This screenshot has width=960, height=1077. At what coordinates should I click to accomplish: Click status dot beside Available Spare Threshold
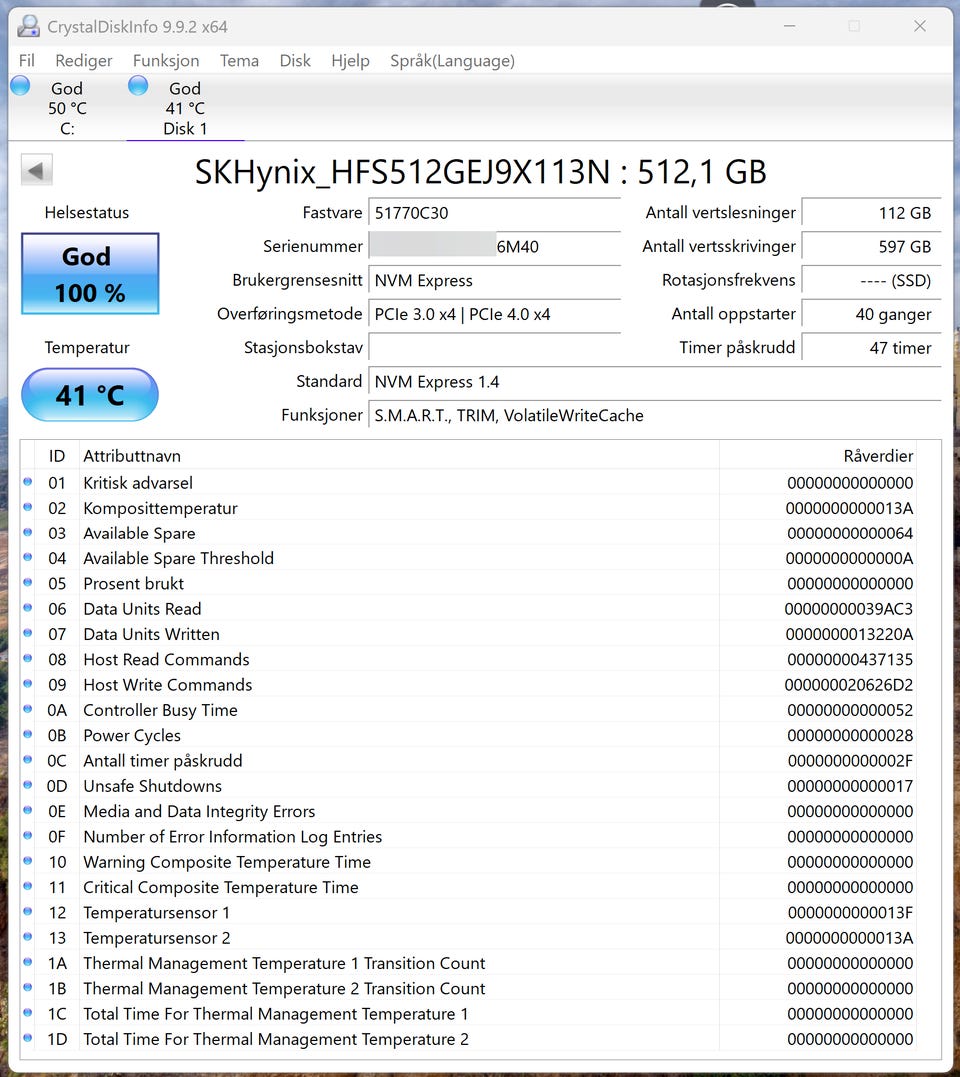coord(27,558)
